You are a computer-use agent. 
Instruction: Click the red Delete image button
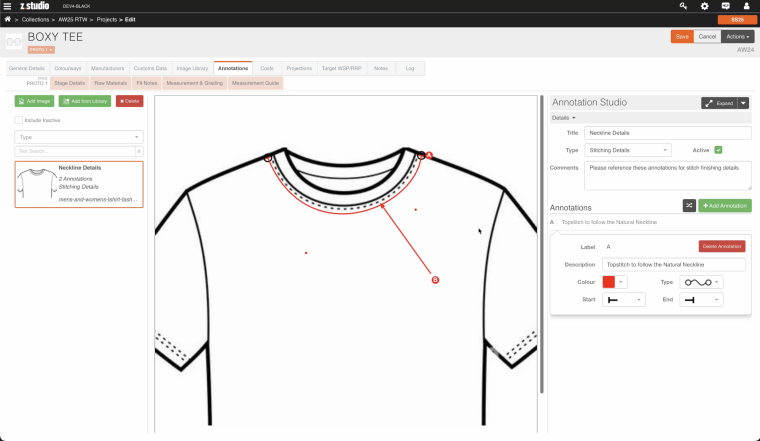pyautogui.click(x=129, y=101)
